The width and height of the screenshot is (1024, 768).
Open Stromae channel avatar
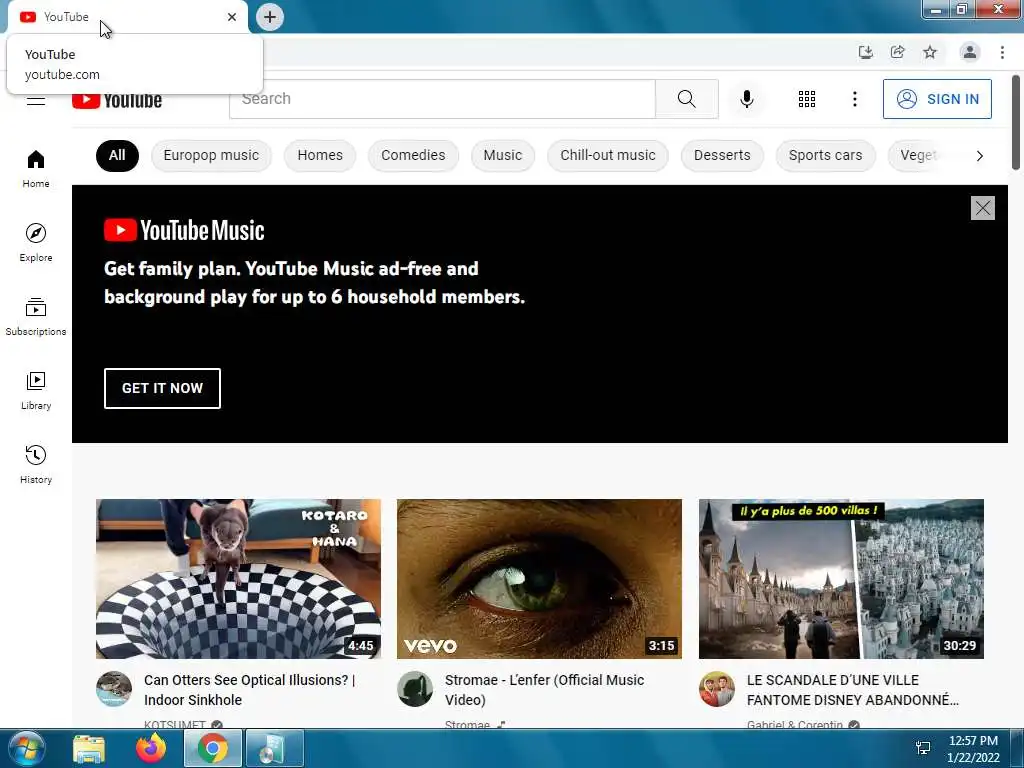(x=415, y=689)
